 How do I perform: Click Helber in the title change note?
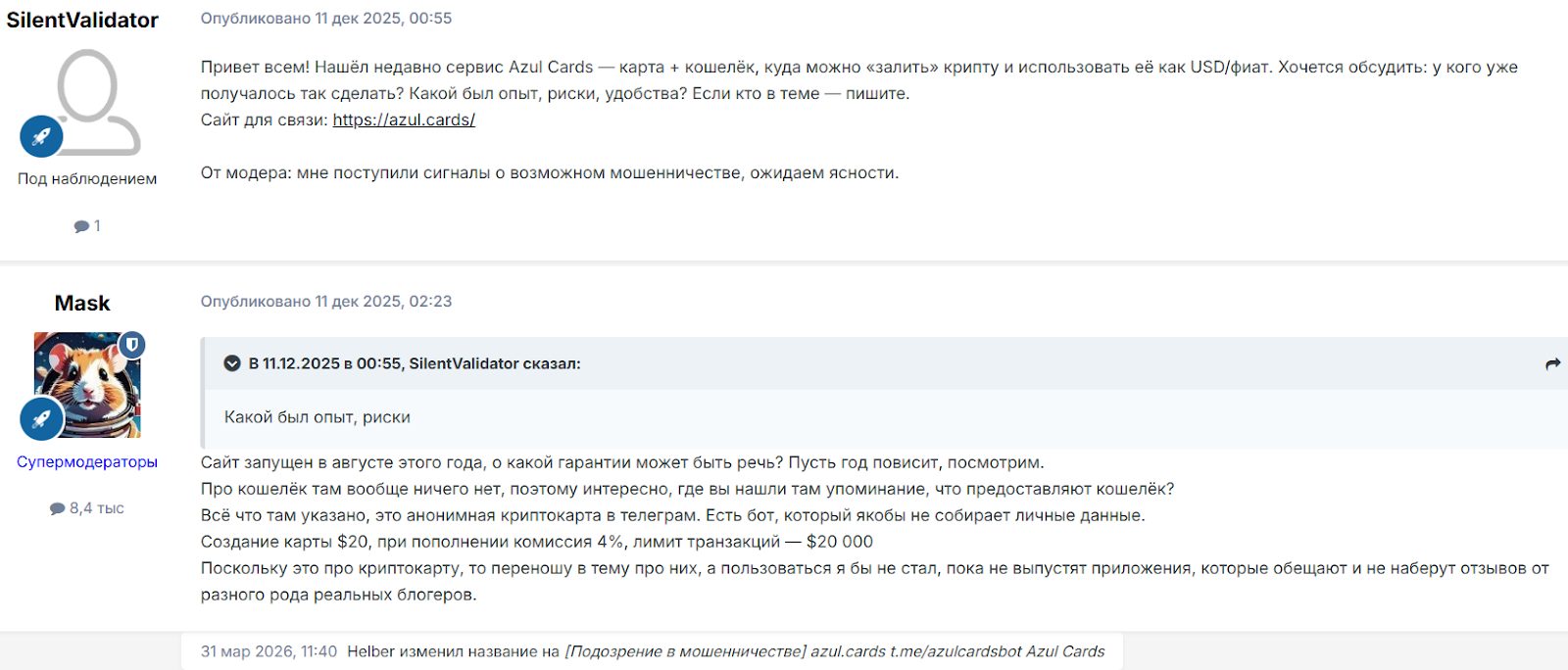371,651
